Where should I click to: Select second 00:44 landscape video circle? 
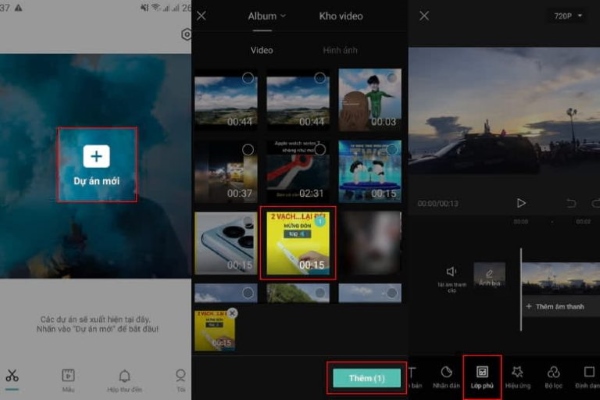click(320, 78)
